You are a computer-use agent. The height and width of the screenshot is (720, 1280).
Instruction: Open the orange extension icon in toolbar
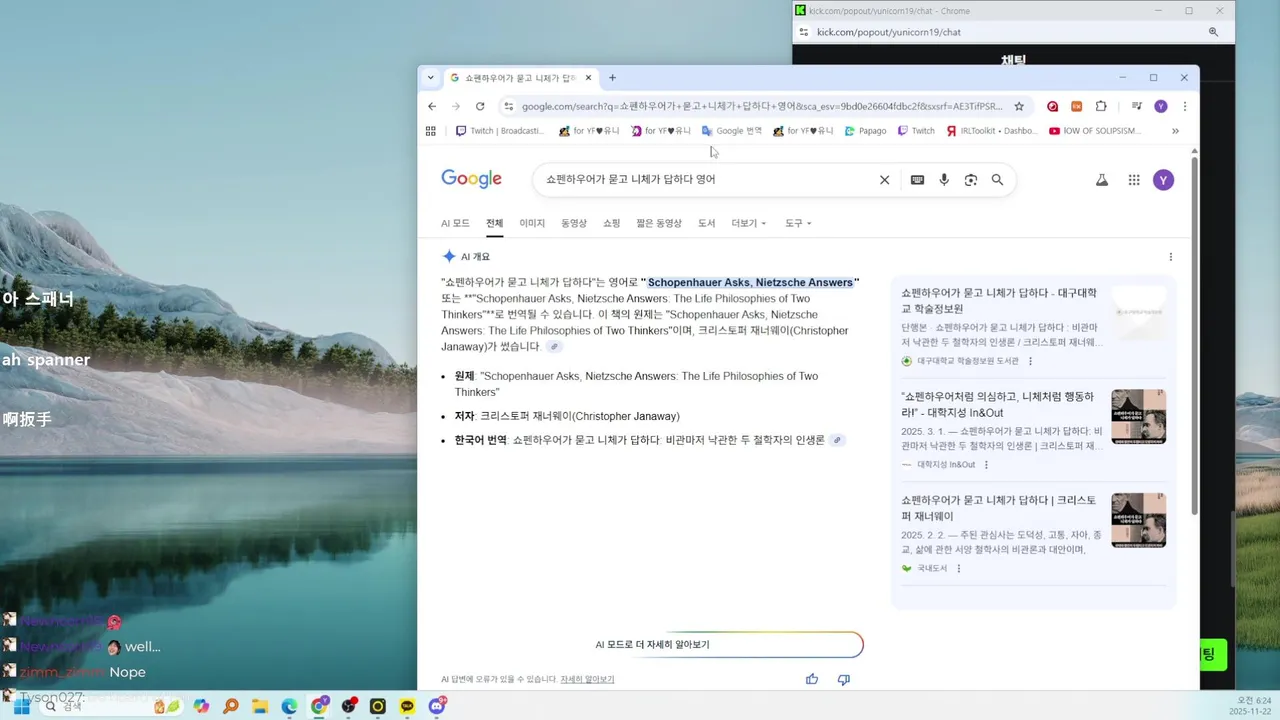(1077, 106)
